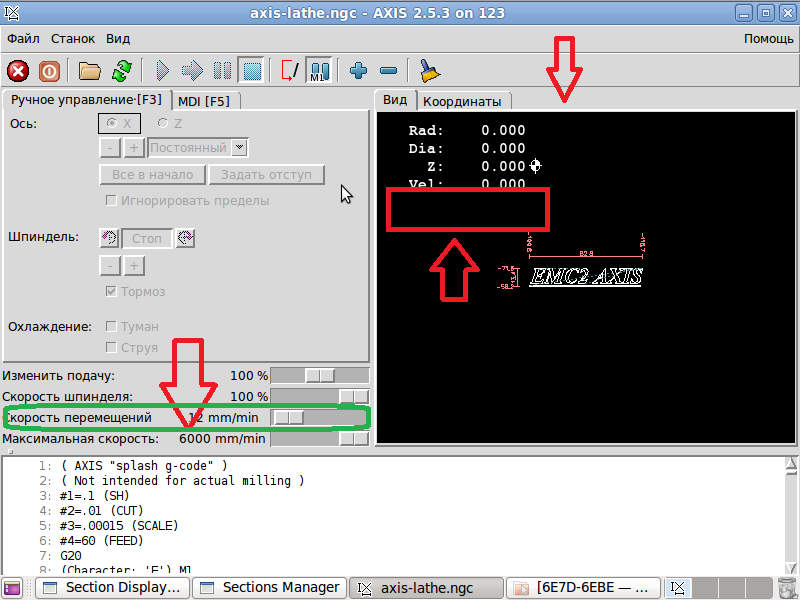Open Станок menu

73,39
